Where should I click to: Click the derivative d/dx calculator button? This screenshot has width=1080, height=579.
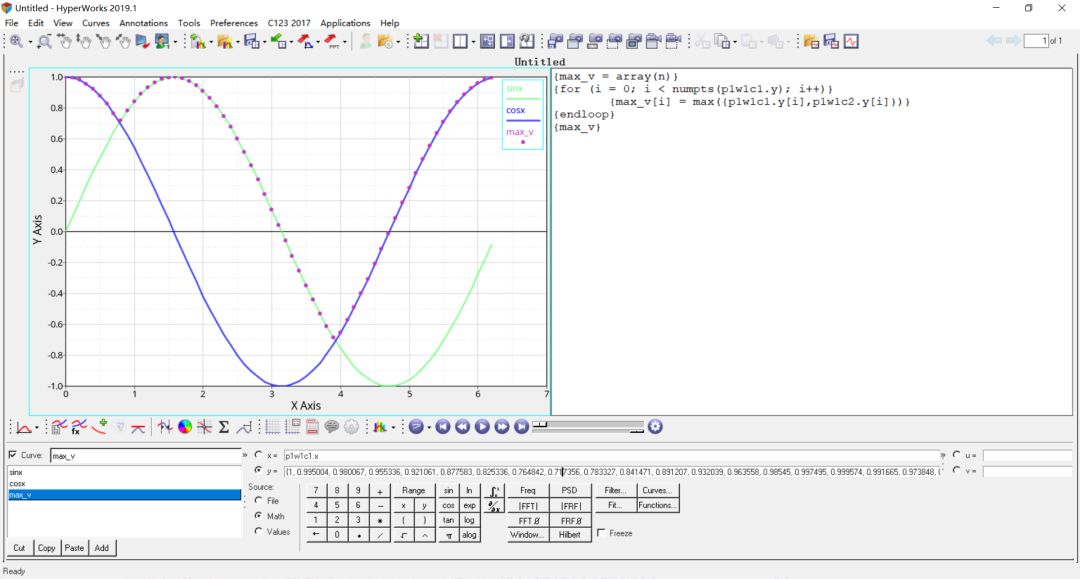494,506
